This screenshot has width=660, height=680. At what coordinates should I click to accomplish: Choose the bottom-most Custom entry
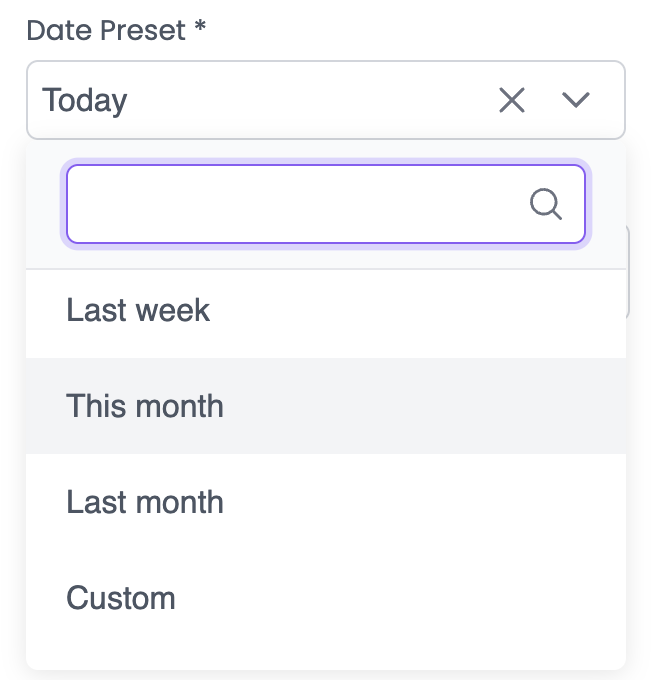(x=121, y=598)
